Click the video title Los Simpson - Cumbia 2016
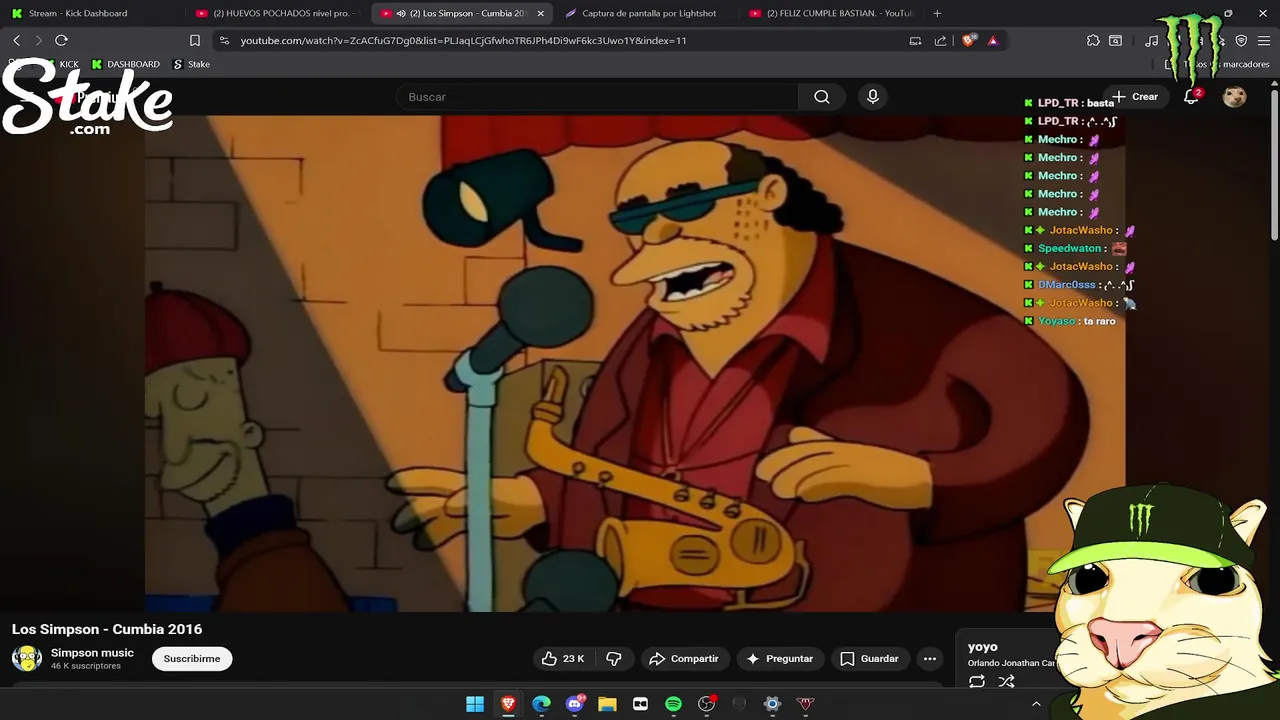 [107, 629]
